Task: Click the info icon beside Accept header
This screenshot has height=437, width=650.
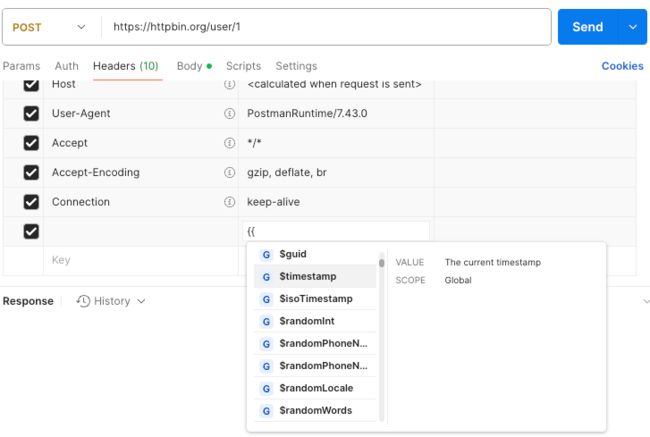Action: 229,143
